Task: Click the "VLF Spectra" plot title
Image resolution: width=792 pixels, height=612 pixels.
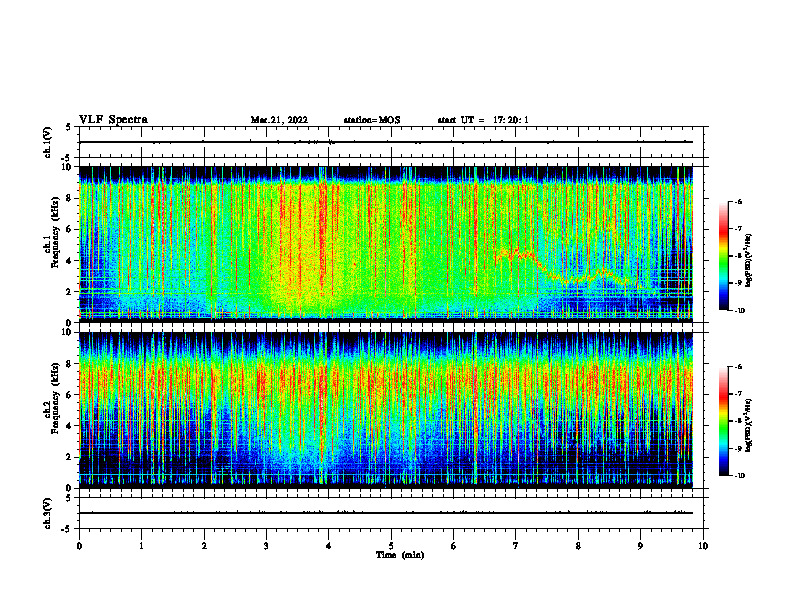Action: point(113,120)
